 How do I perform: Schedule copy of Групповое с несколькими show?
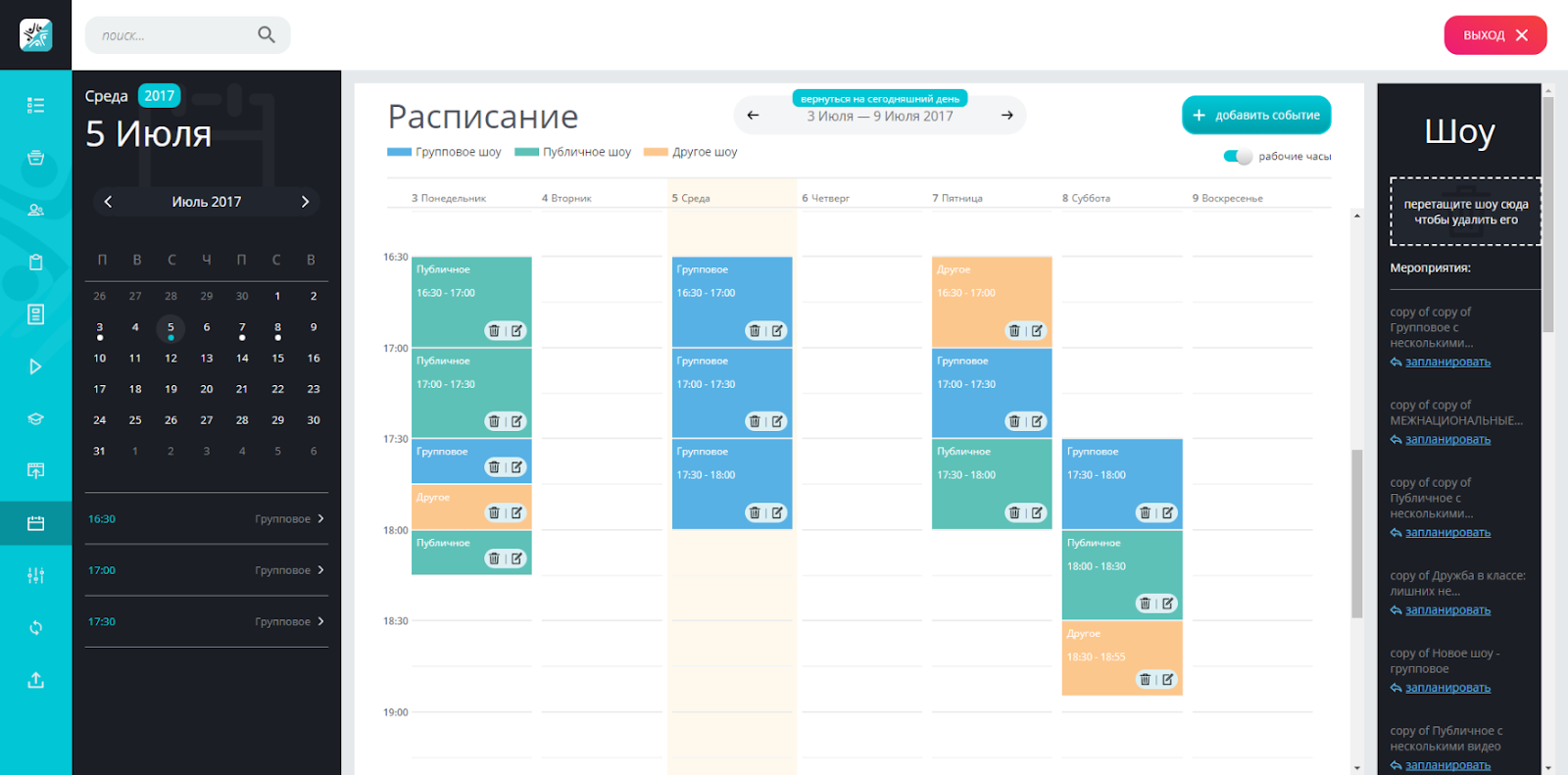[x=1447, y=362]
